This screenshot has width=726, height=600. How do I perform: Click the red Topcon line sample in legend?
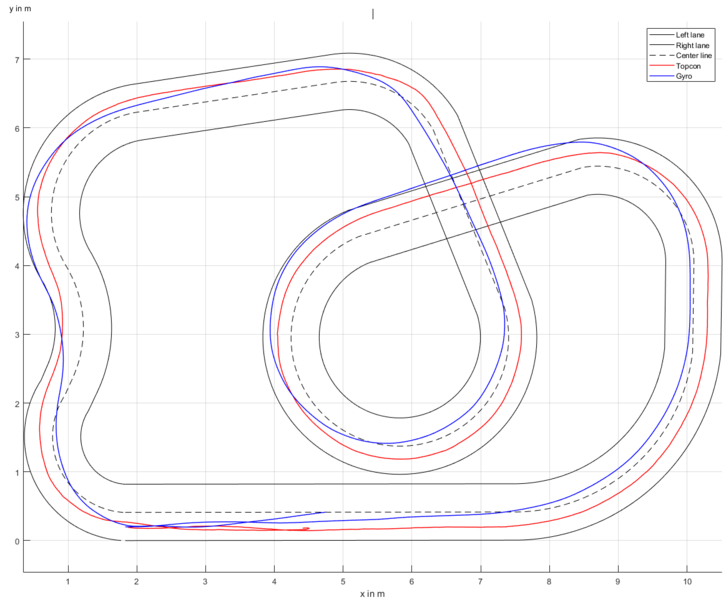[x=661, y=66]
